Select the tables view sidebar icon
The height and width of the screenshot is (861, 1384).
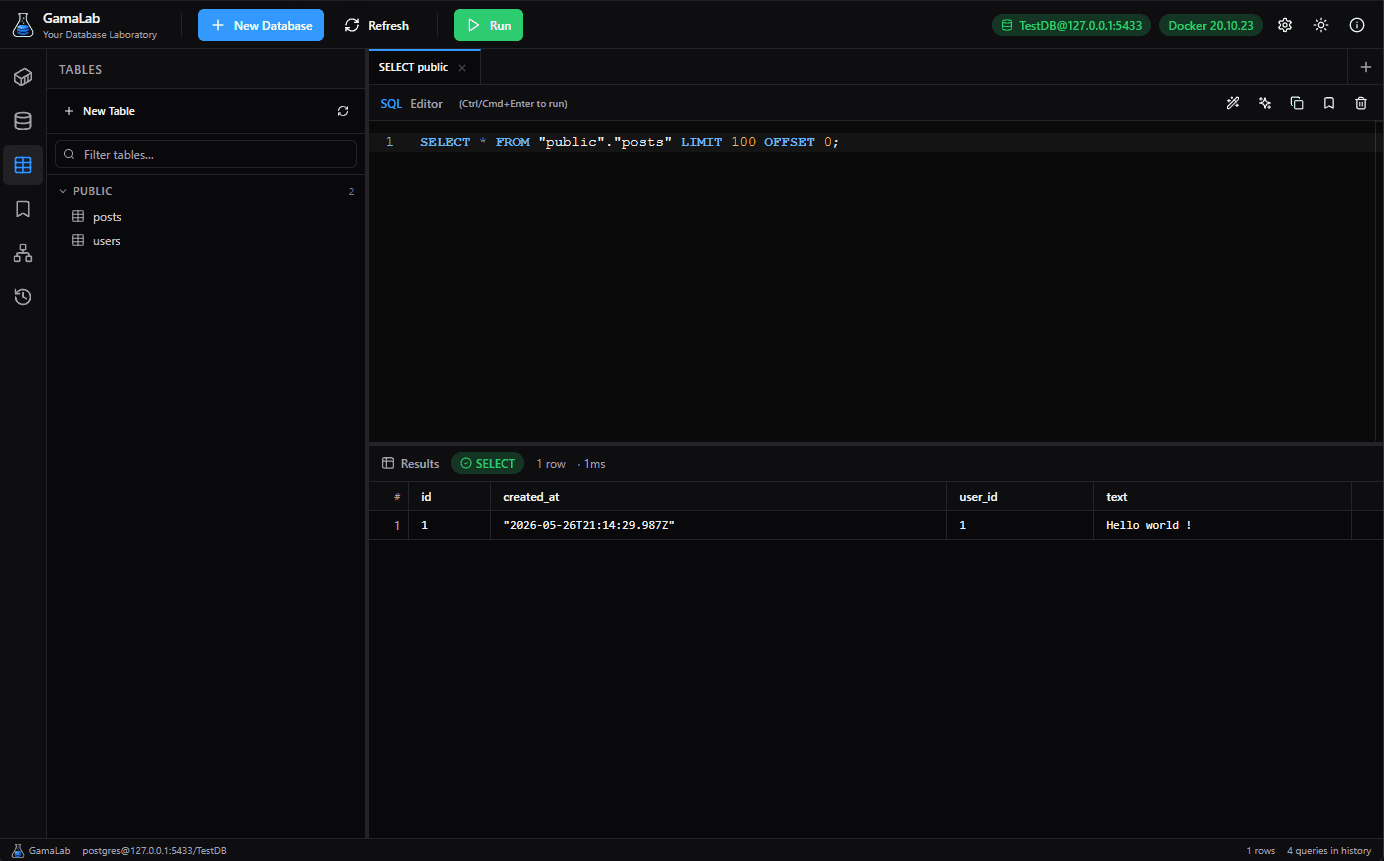click(23, 165)
